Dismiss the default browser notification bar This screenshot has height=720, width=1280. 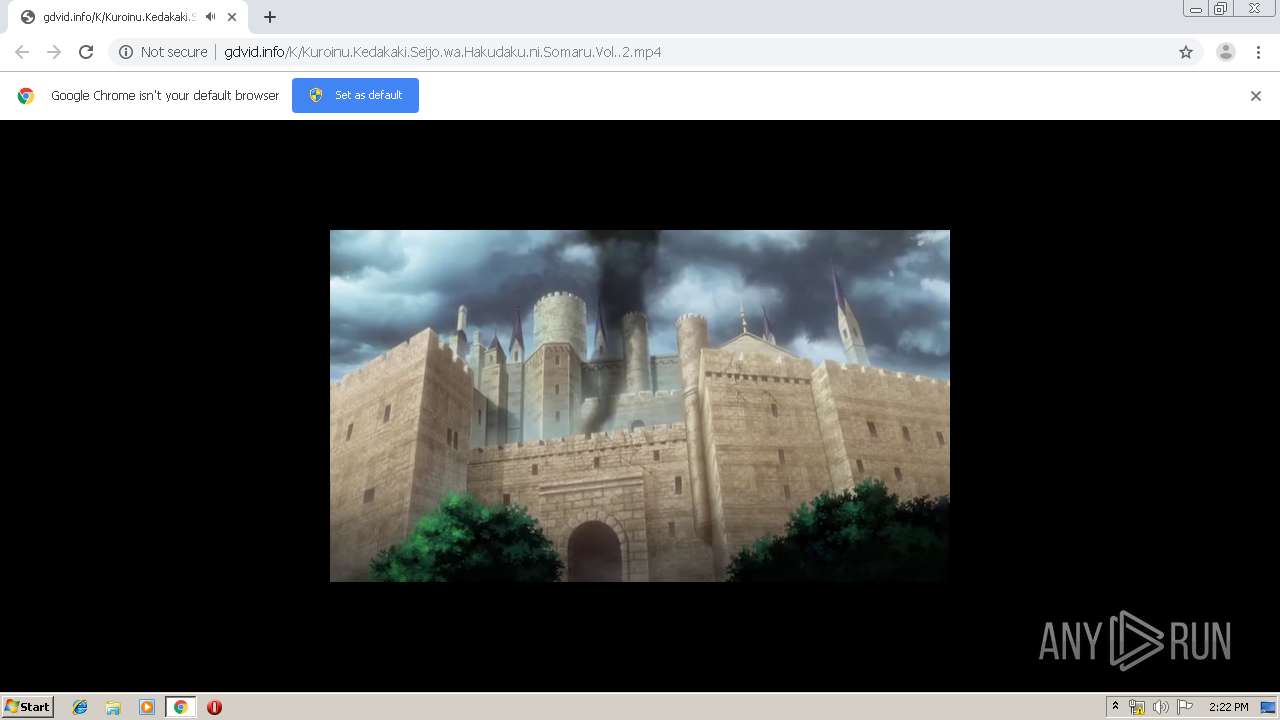[1256, 96]
